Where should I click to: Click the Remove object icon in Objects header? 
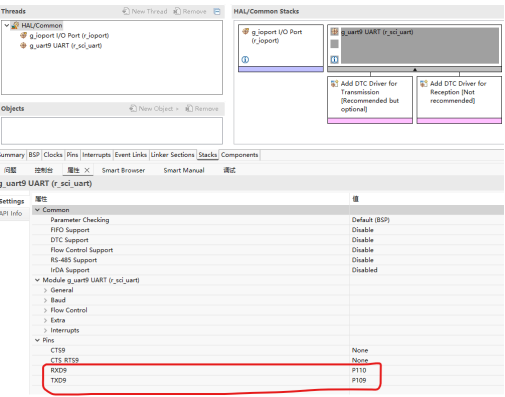(x=189, y=108)
